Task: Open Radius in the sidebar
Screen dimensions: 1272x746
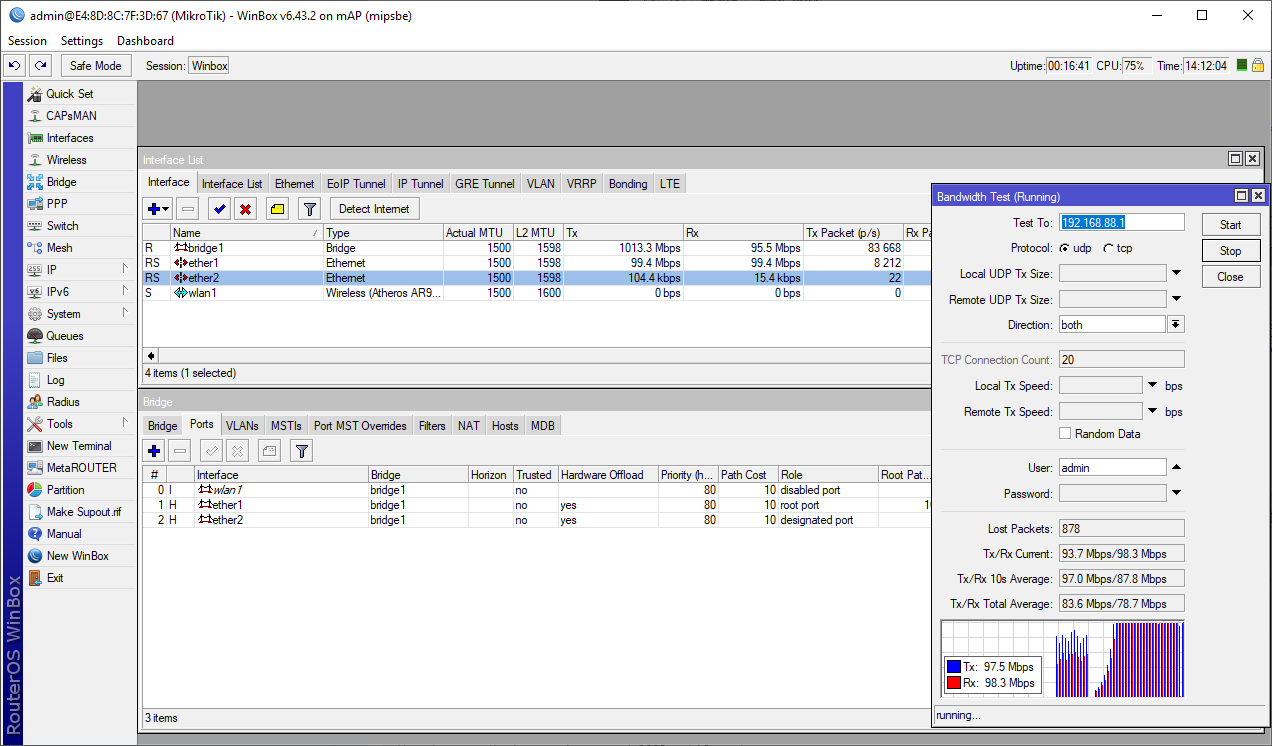Action: [x=63, y=402]
